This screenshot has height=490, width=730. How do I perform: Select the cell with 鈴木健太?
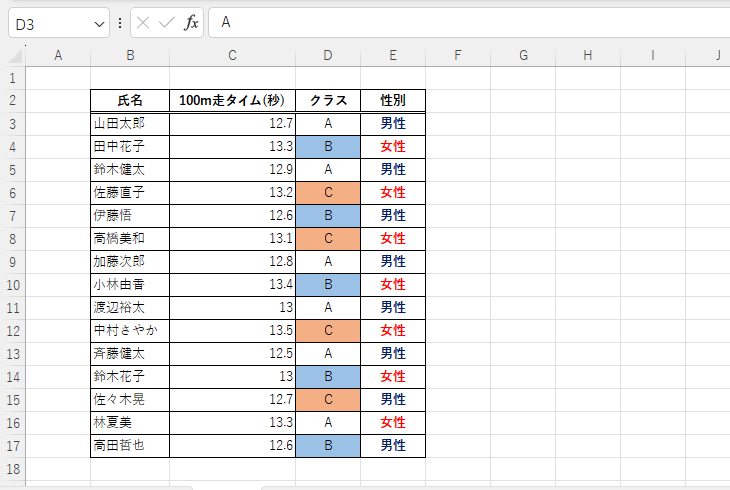coord(130,170)
